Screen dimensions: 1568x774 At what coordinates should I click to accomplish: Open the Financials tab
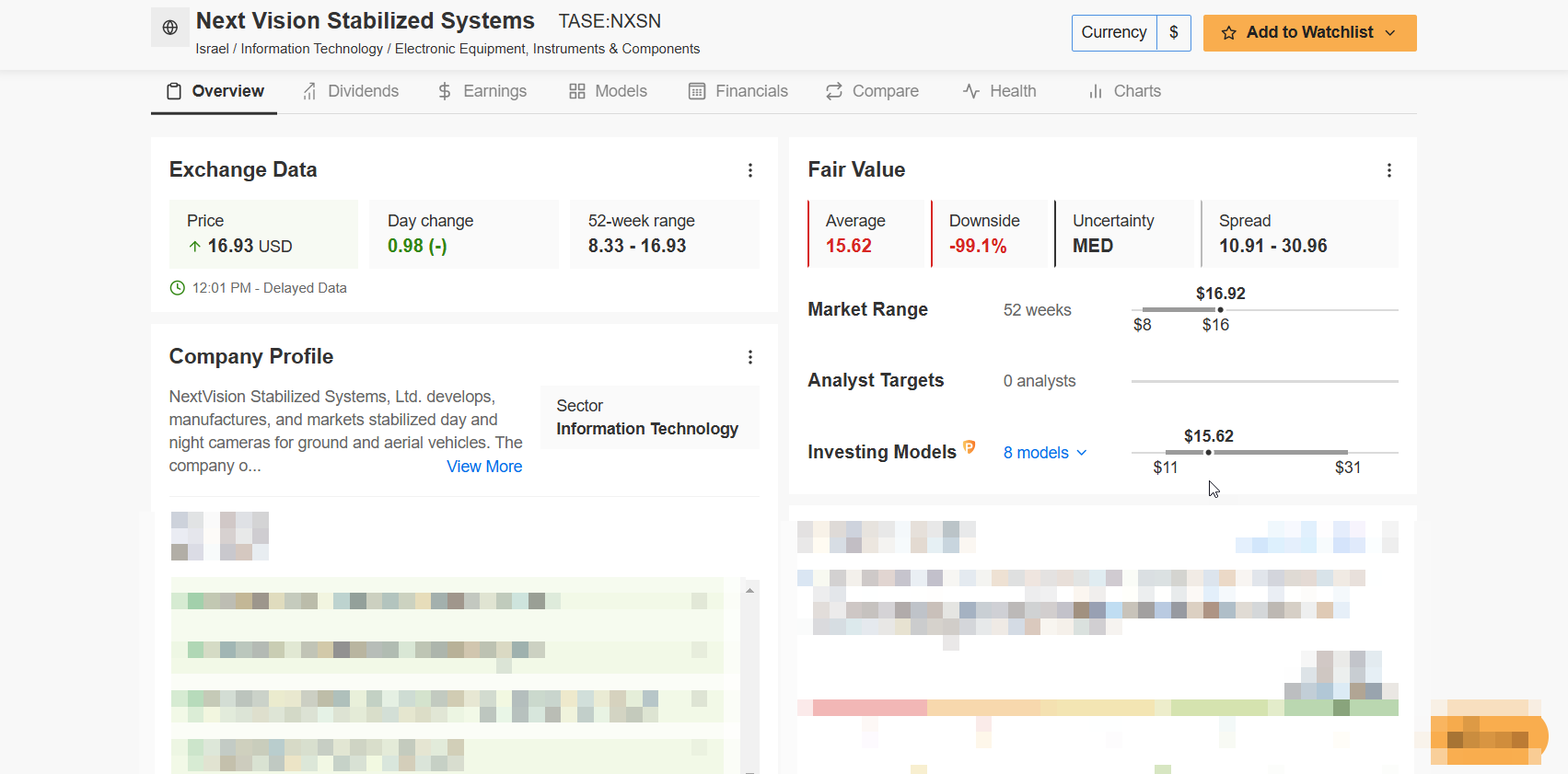tap(738, 91)
